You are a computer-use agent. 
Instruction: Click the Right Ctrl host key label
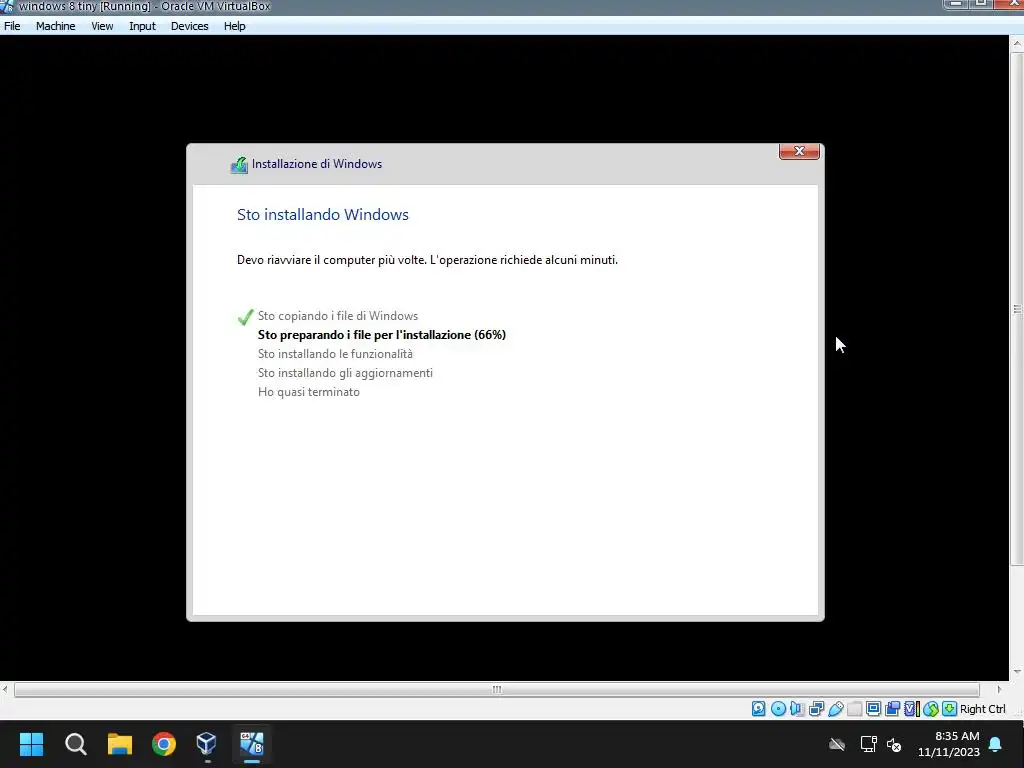click(983, 709)
